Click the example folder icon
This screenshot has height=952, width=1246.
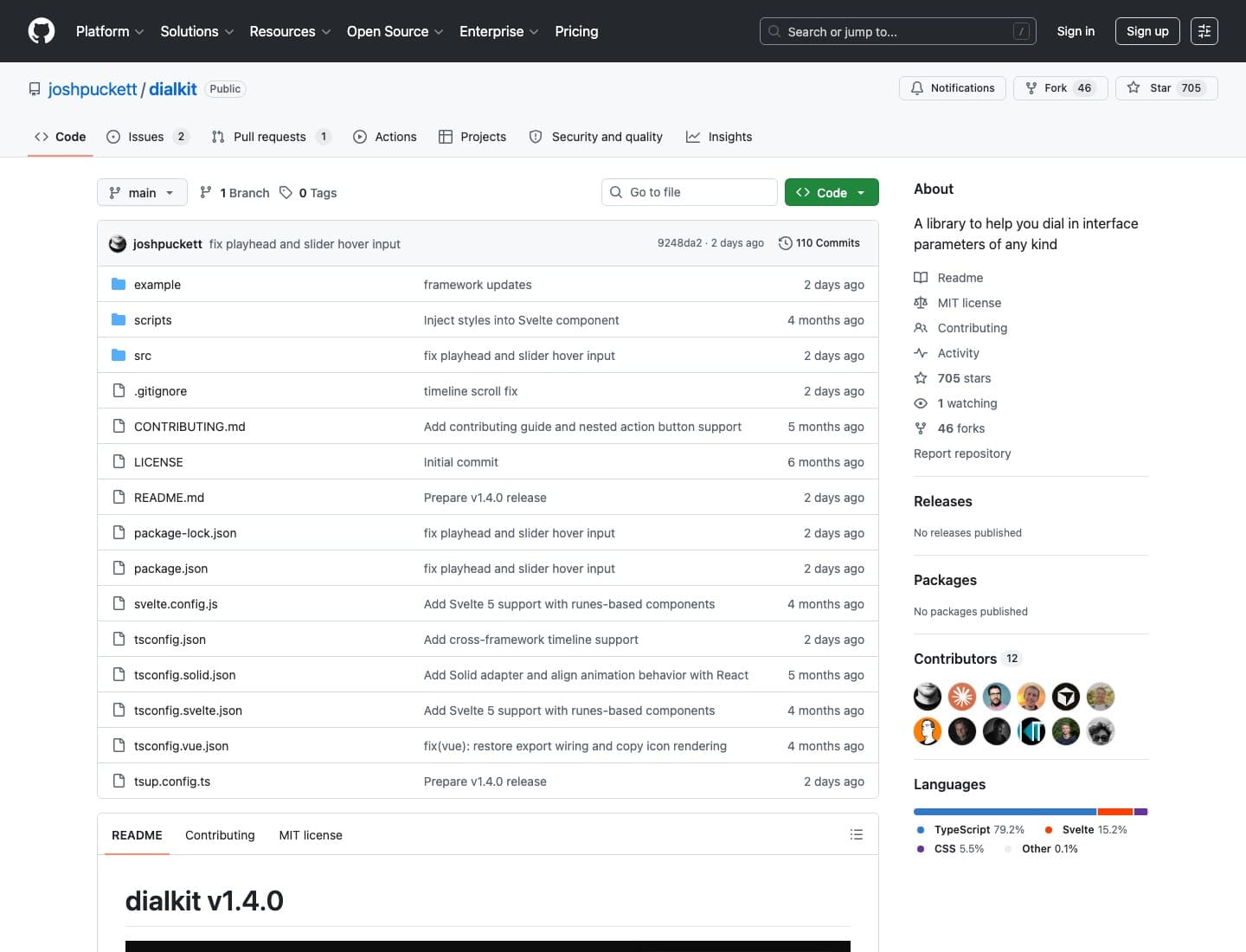[119, 284]
